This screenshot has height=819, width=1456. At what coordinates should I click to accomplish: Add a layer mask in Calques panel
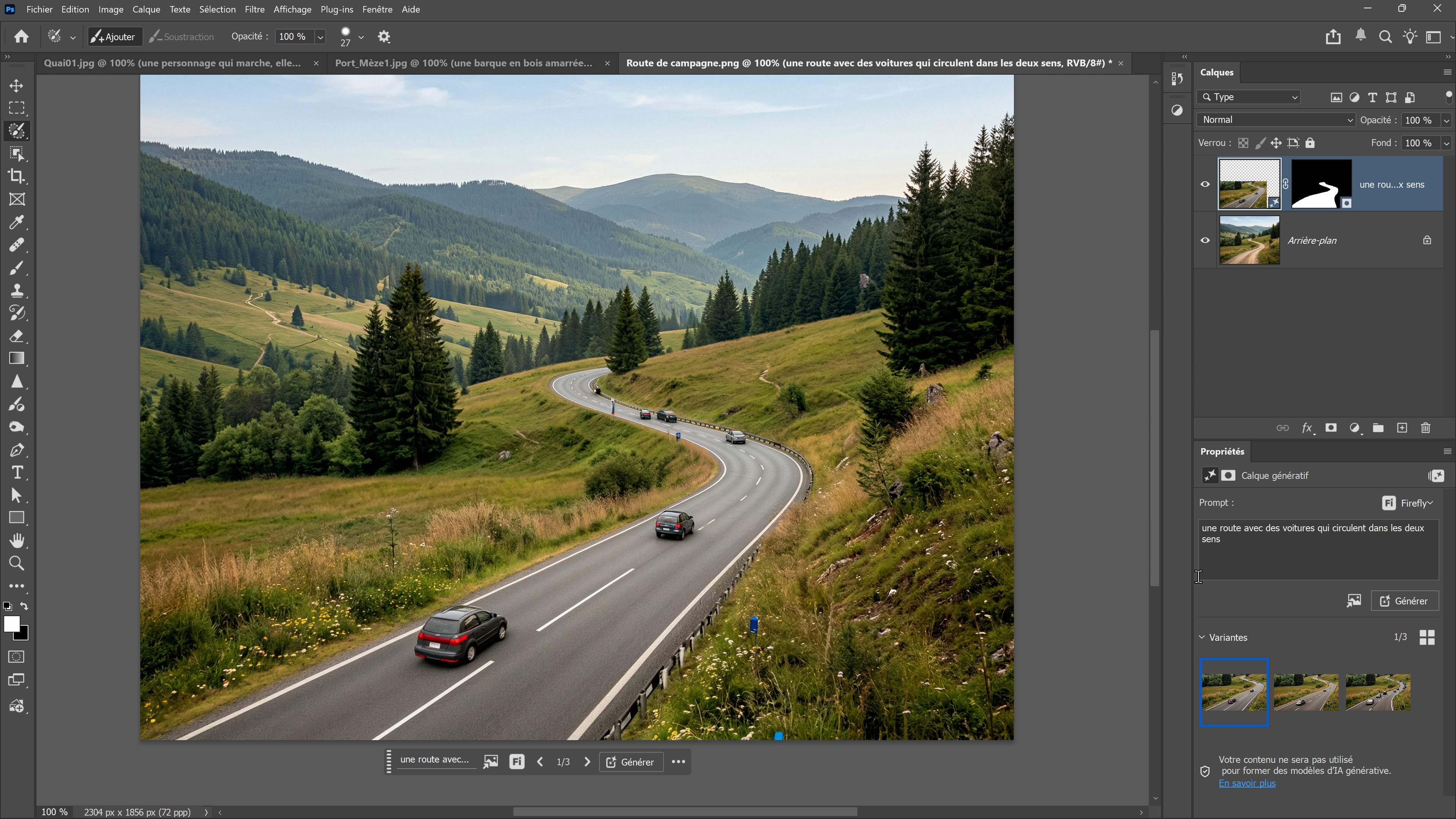pos(1331,428)
